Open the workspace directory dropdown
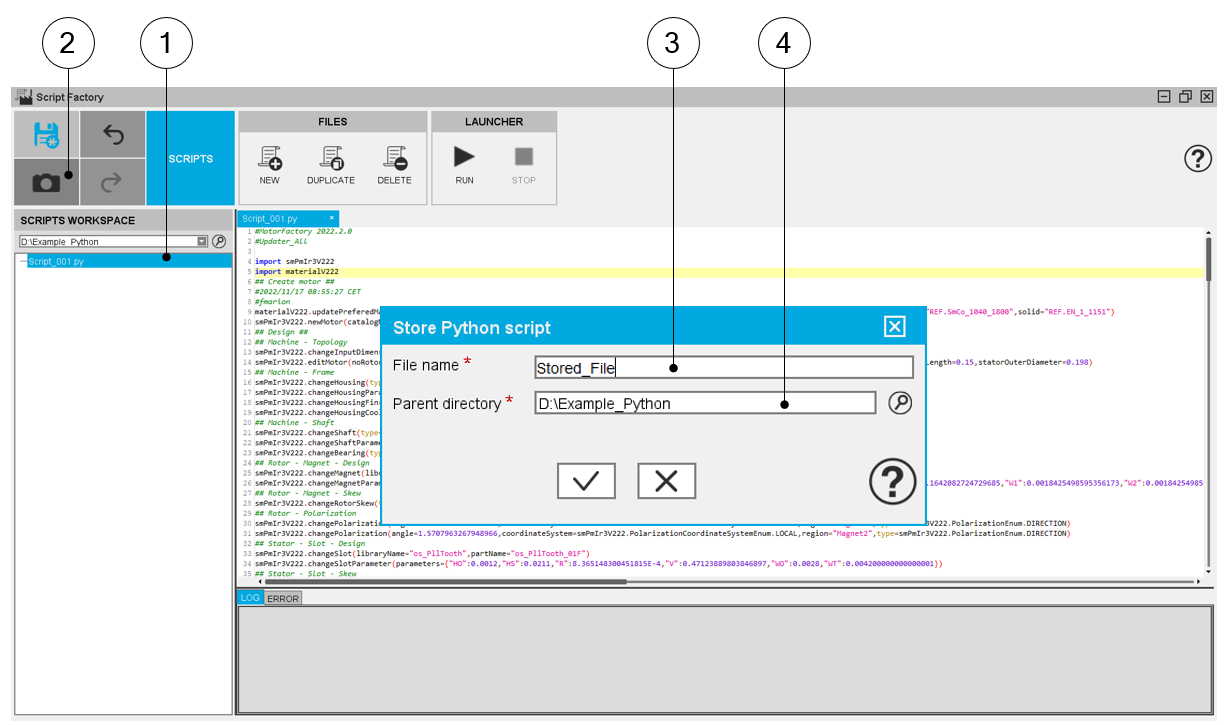The height and width of the screenshot is (725, 1225). point(202,241)
